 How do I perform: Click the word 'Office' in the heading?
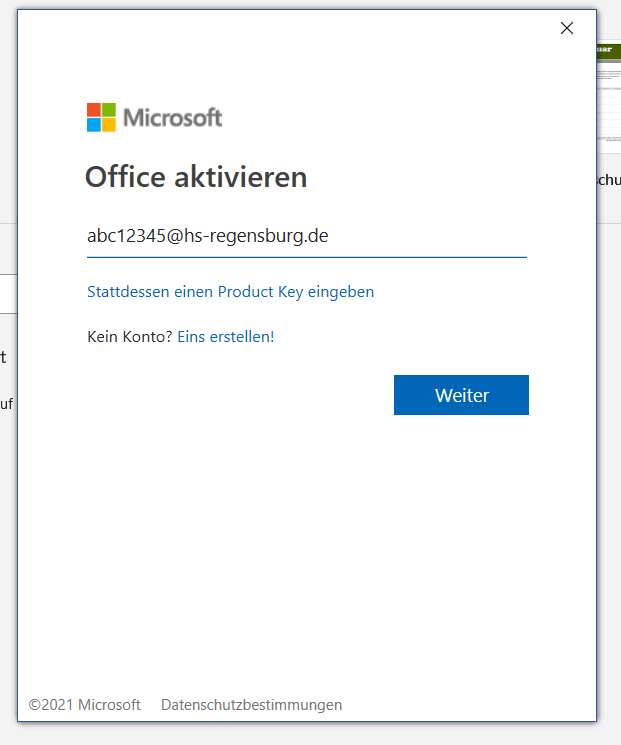click(126, 177)
